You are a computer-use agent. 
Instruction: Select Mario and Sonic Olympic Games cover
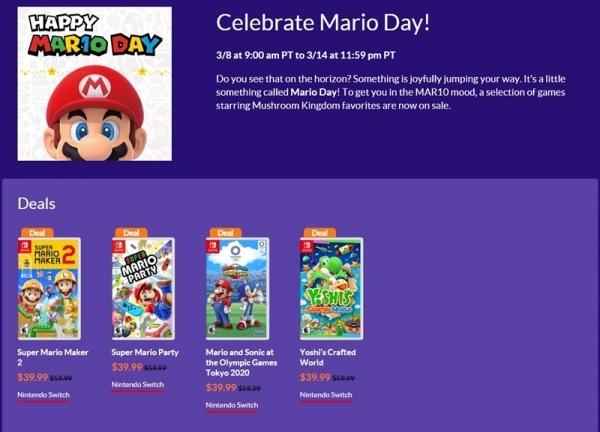click(237, 289)
